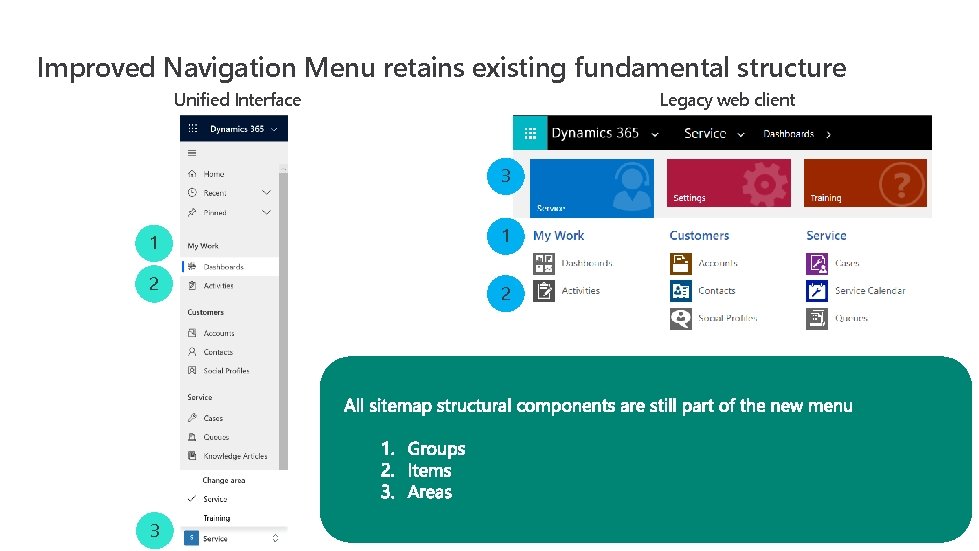Open Social Profiles in the sidebar

pyautogui.click(x=229, y=371)
